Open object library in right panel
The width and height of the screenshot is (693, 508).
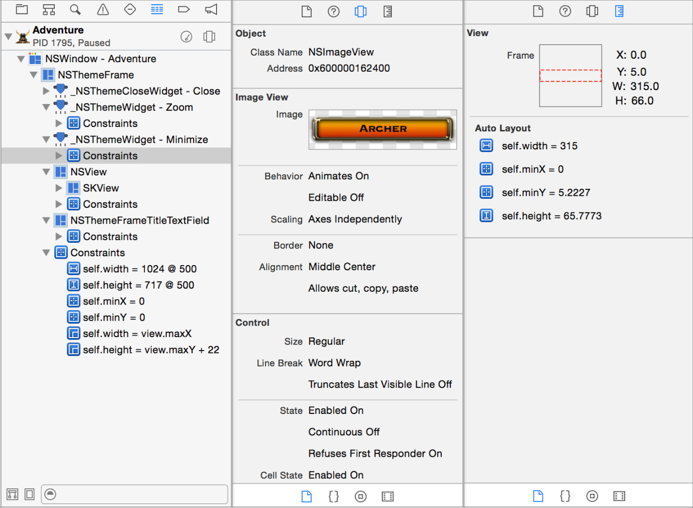pos(592,496)
